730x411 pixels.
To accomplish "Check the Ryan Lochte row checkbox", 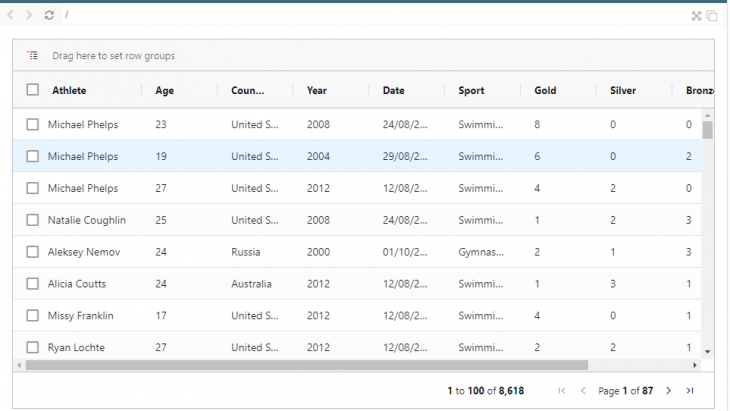I will tap(33, 347).
